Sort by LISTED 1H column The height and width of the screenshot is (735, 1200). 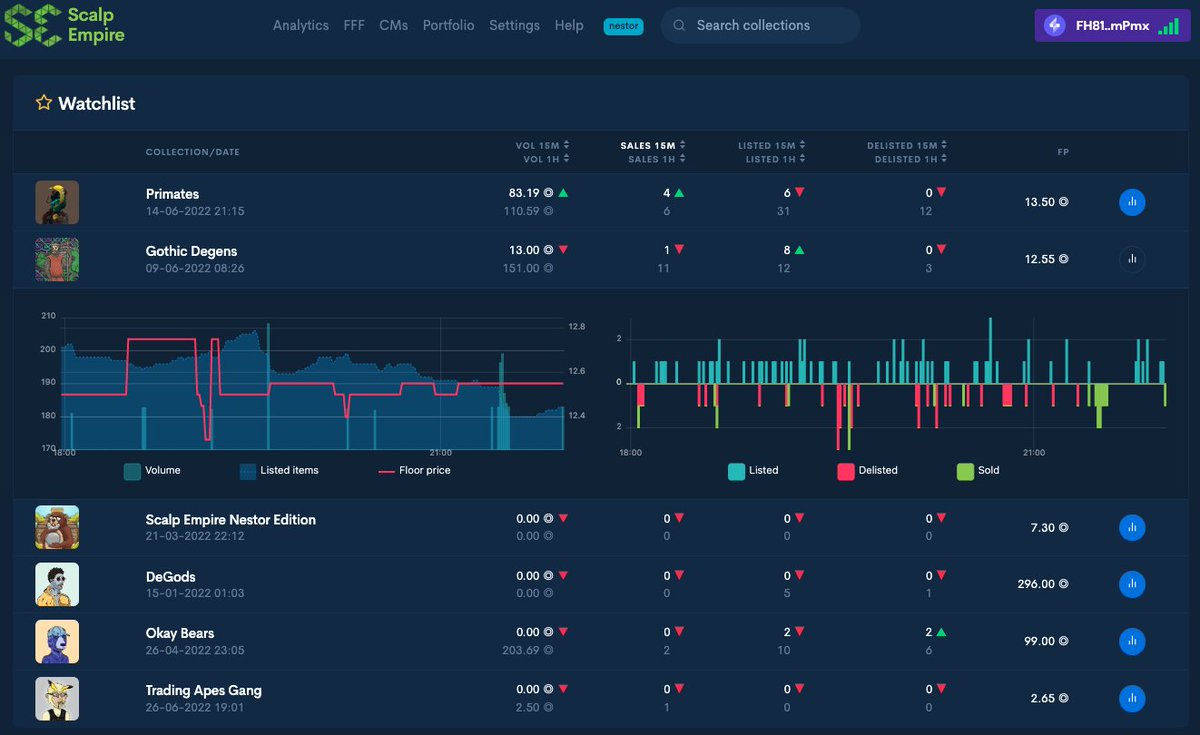[775, 159]
